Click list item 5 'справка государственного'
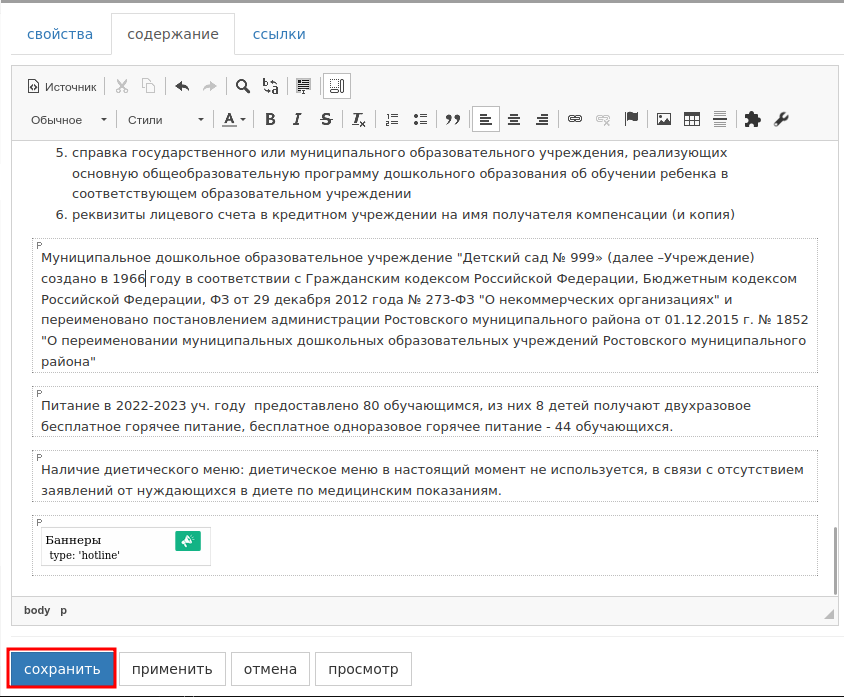Screen dimensions: 844x697 (x=400, y=173)
